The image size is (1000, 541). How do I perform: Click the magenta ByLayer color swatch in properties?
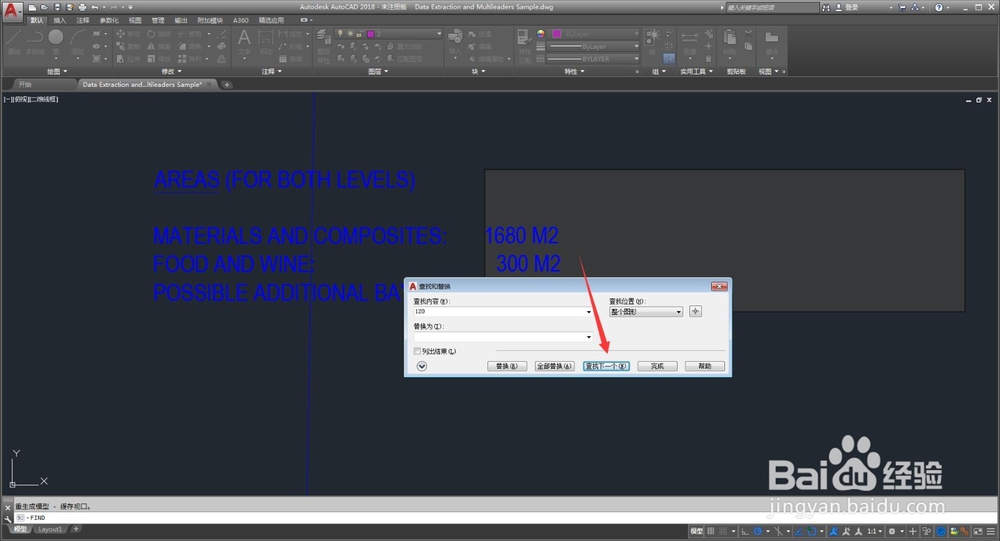[557, 34]
